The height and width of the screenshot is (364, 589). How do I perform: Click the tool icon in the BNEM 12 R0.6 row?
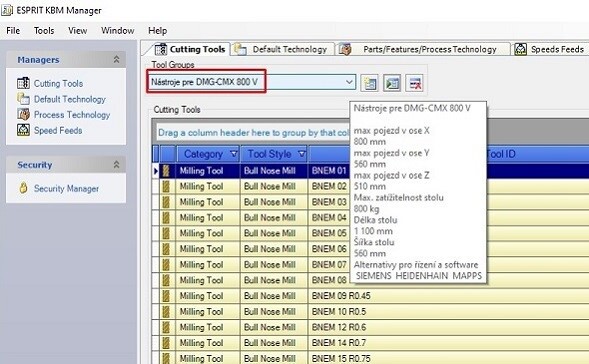(166, 327)
